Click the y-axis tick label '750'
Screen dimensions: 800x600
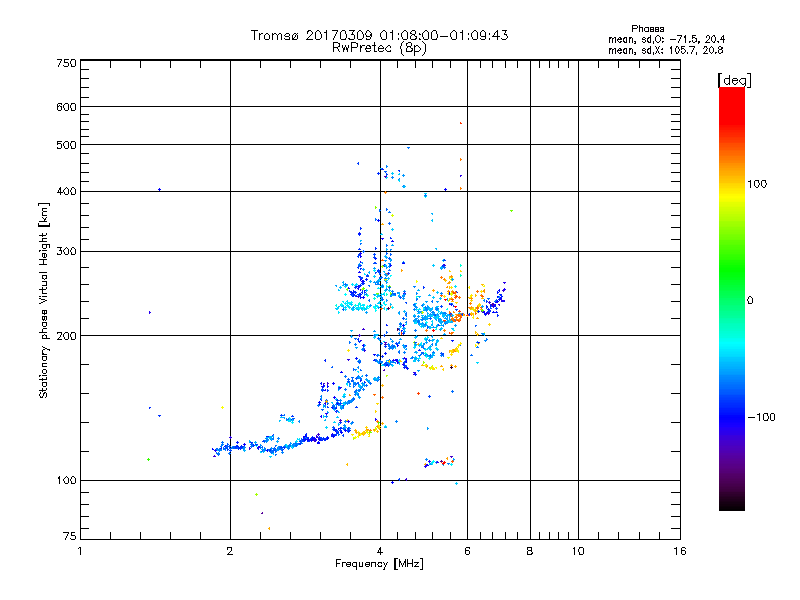(x=66, y=63)
